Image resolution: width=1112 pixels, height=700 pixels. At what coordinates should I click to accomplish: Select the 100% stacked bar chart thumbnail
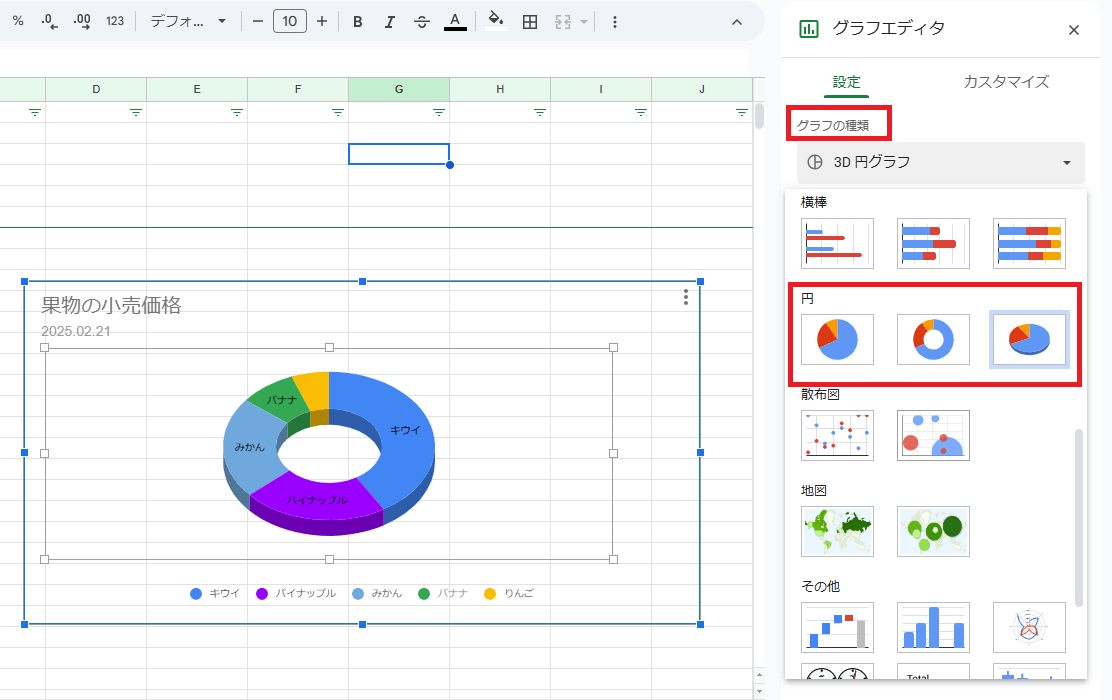(x=1029, y=243)
